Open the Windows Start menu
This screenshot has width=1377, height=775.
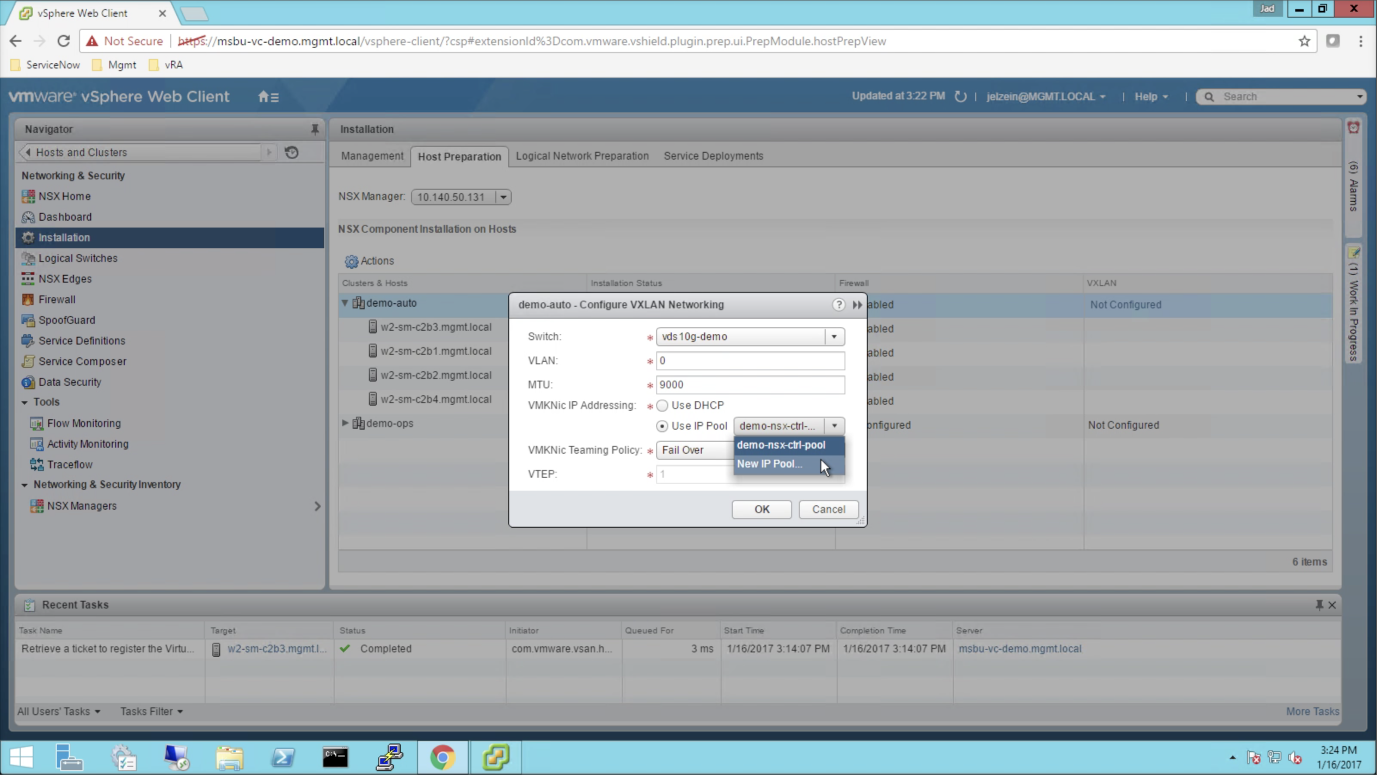pyautogui.click(x=20, y=757)
